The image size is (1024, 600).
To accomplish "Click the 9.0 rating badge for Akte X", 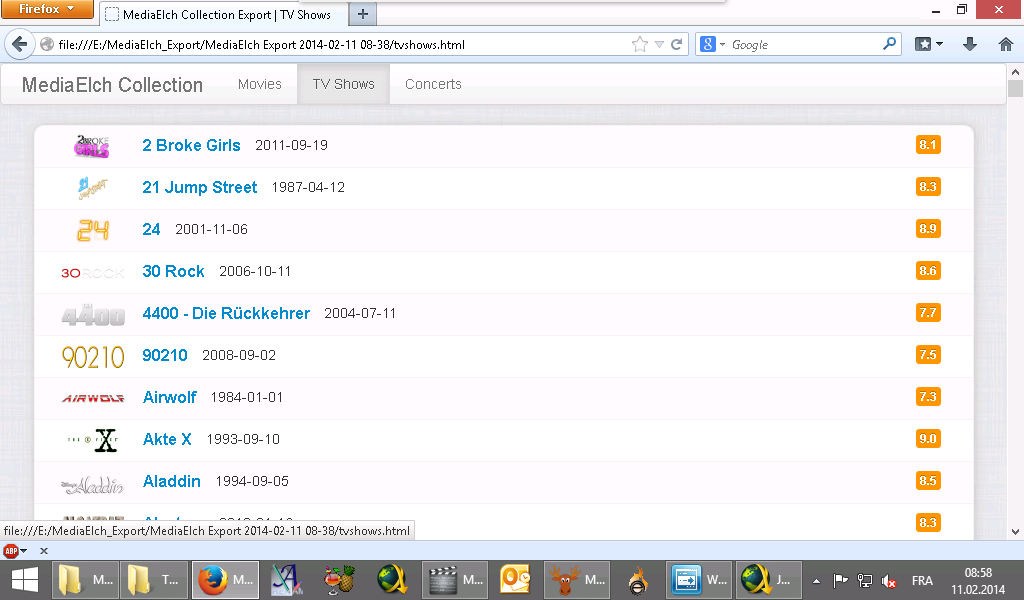I will 928,439.
